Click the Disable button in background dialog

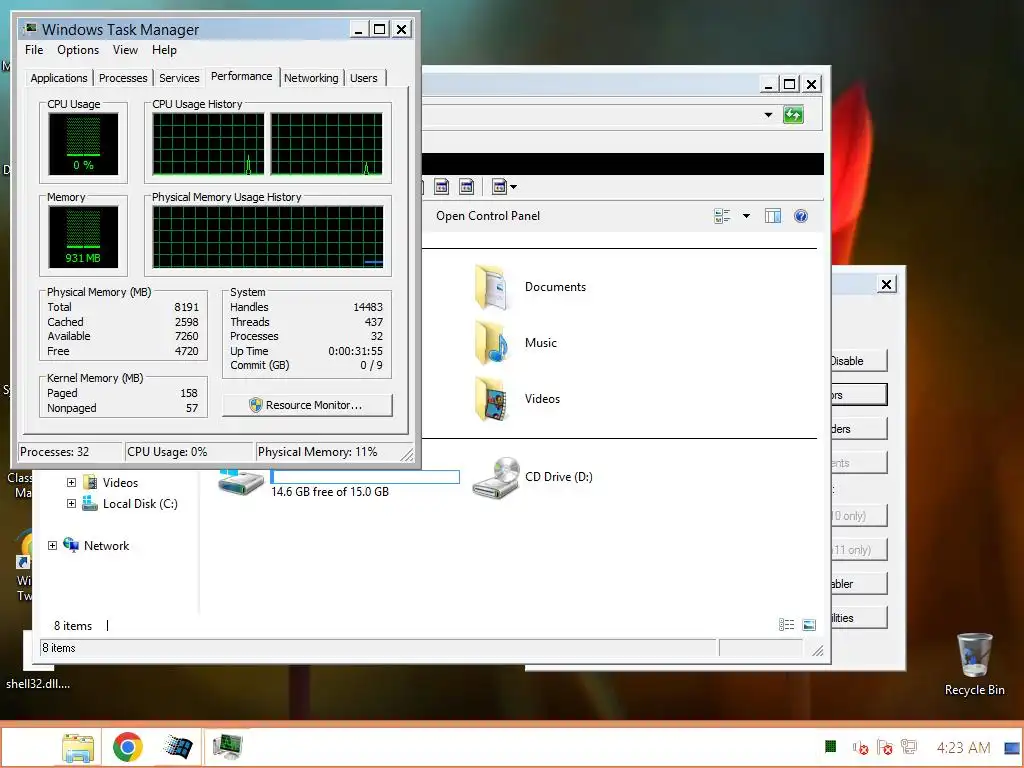click(x=859, y=360)
